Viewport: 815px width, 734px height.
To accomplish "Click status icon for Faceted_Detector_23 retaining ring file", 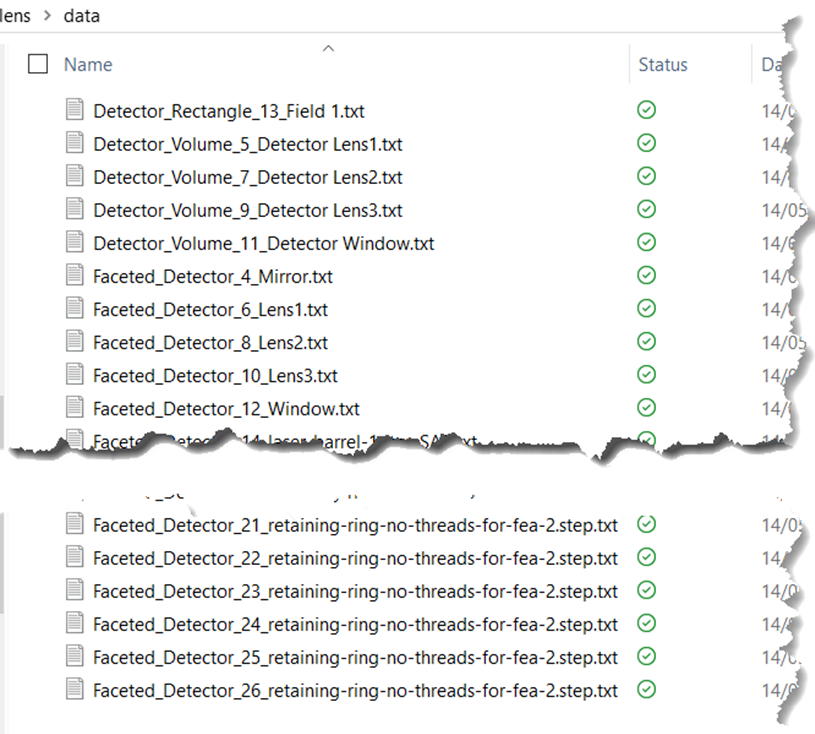I will tap(646, 590).
